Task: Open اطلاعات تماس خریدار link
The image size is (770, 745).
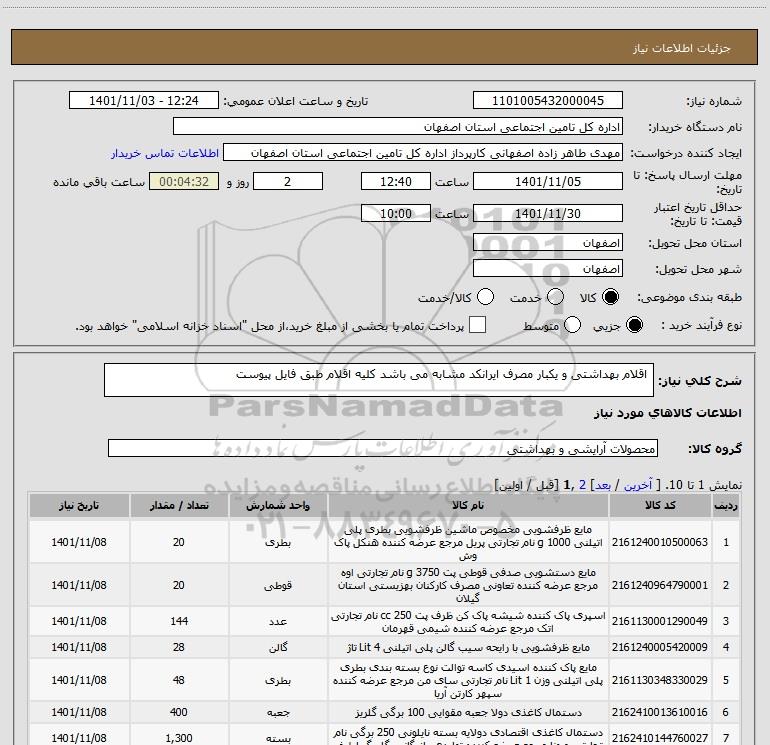Action: click(165, 153)
